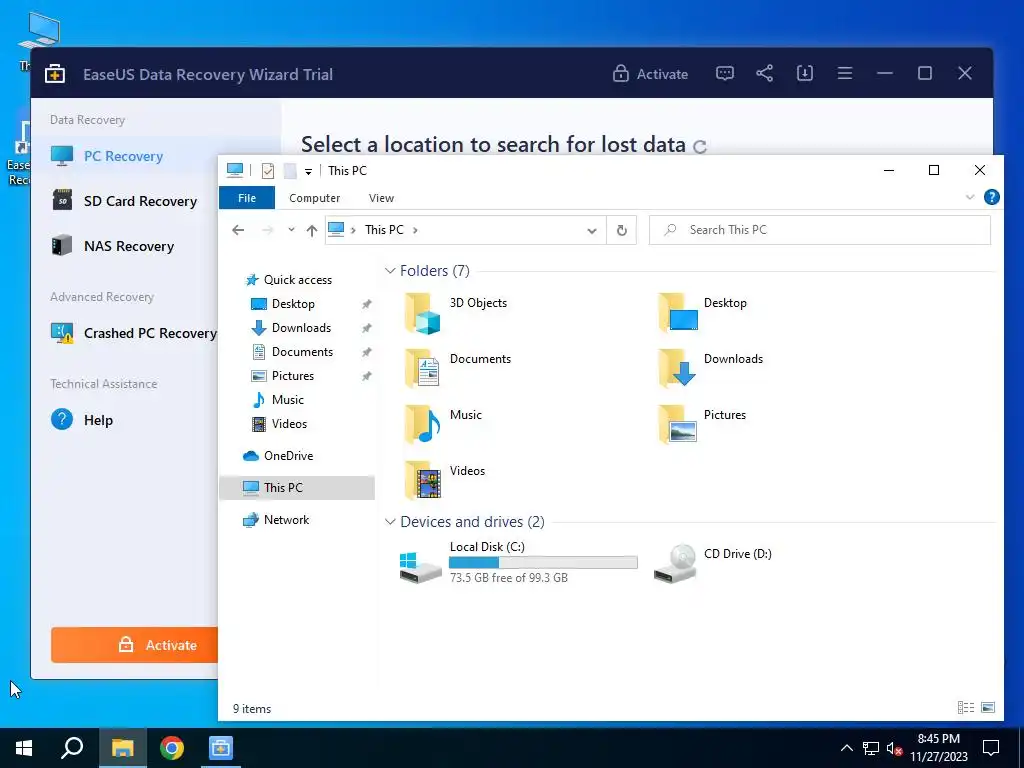
Task: Select NAS Recovery in EaseUS sidebar
Action: [x=113, y=246]
